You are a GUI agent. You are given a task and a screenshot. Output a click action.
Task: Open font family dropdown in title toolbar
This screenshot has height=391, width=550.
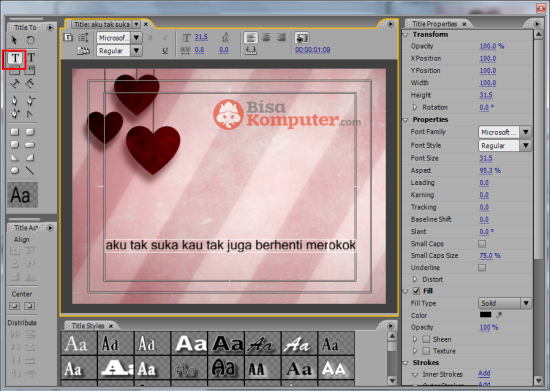click(136, 38)
